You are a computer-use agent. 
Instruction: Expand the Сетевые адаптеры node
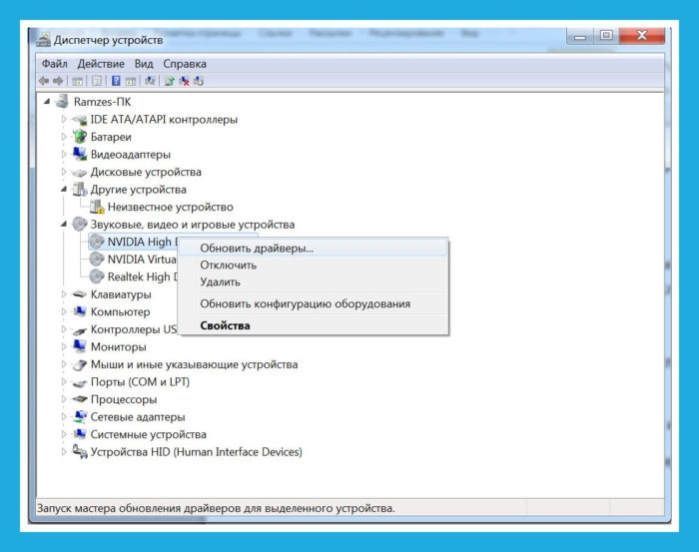point(64,417)
